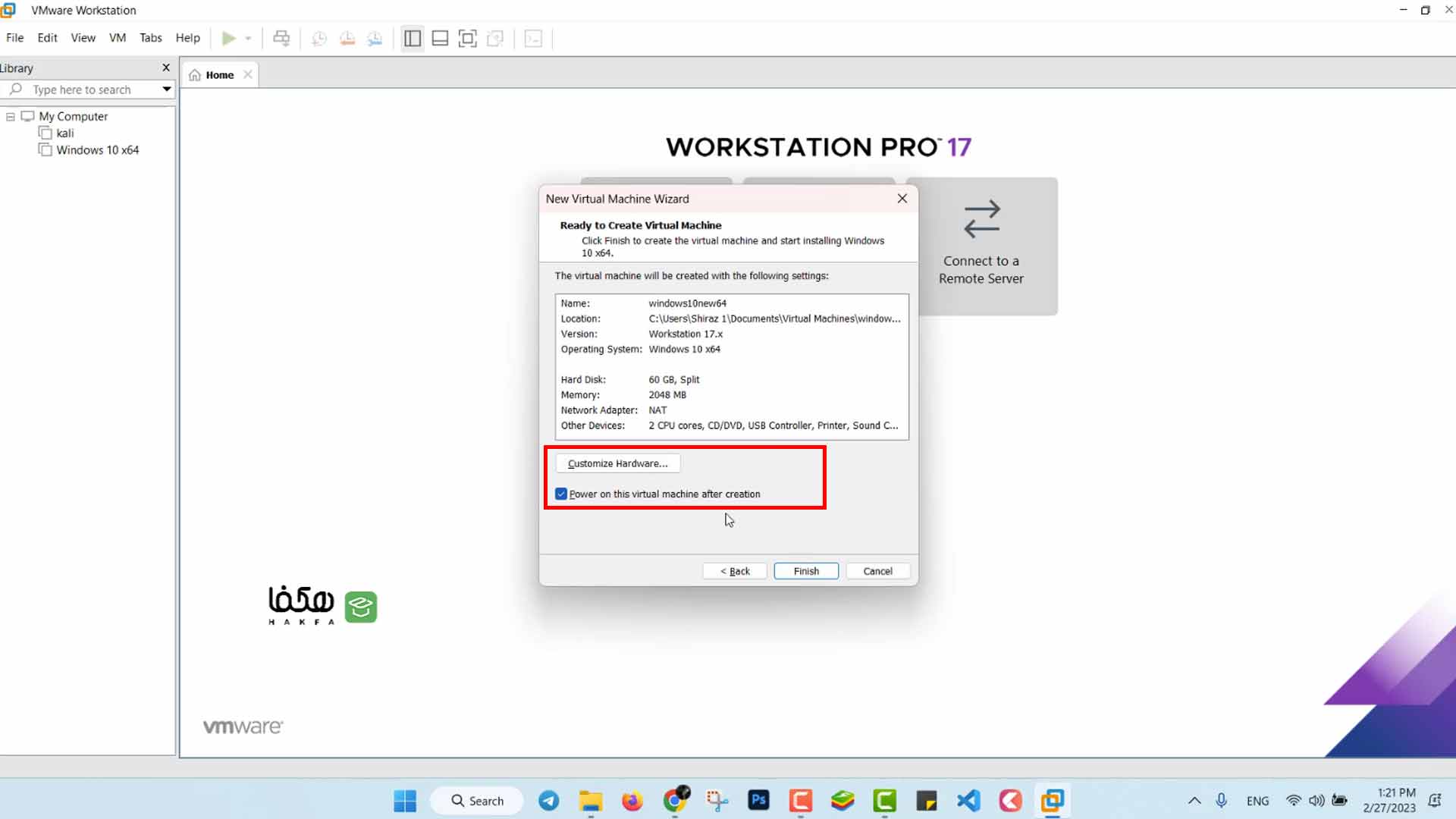Open Photoshop from the taskbar
The width and height of the screenshot is (1456, 819).
pos(758,801)
